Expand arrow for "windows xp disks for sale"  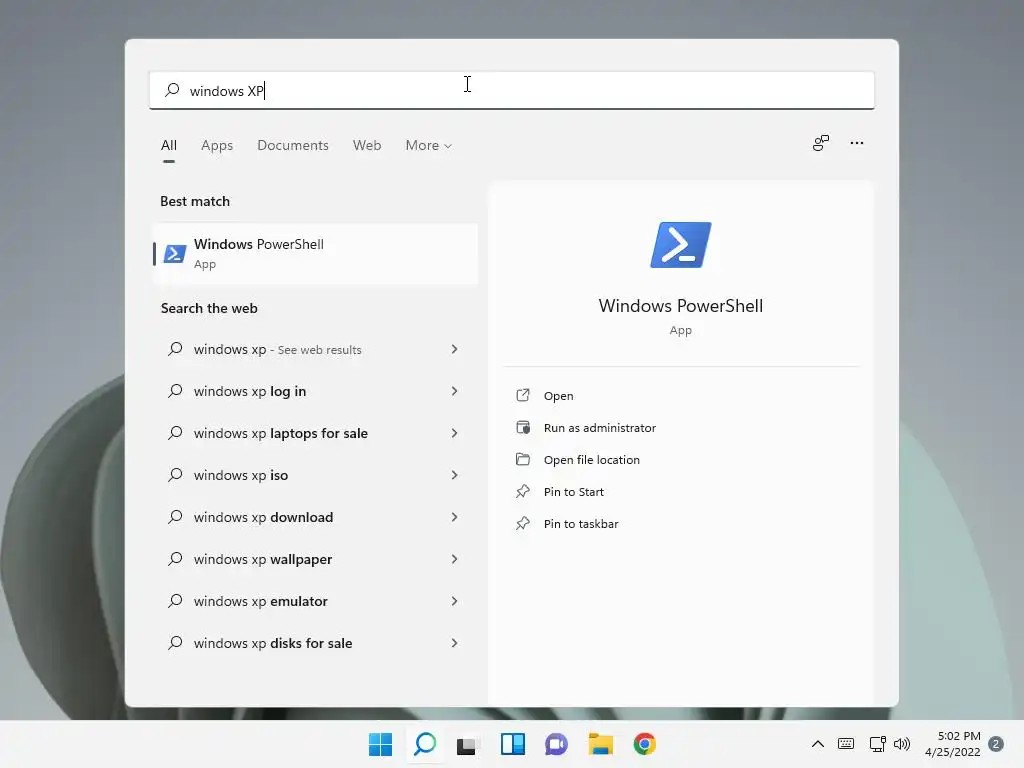pyautogui.click(x=455, y=643)
